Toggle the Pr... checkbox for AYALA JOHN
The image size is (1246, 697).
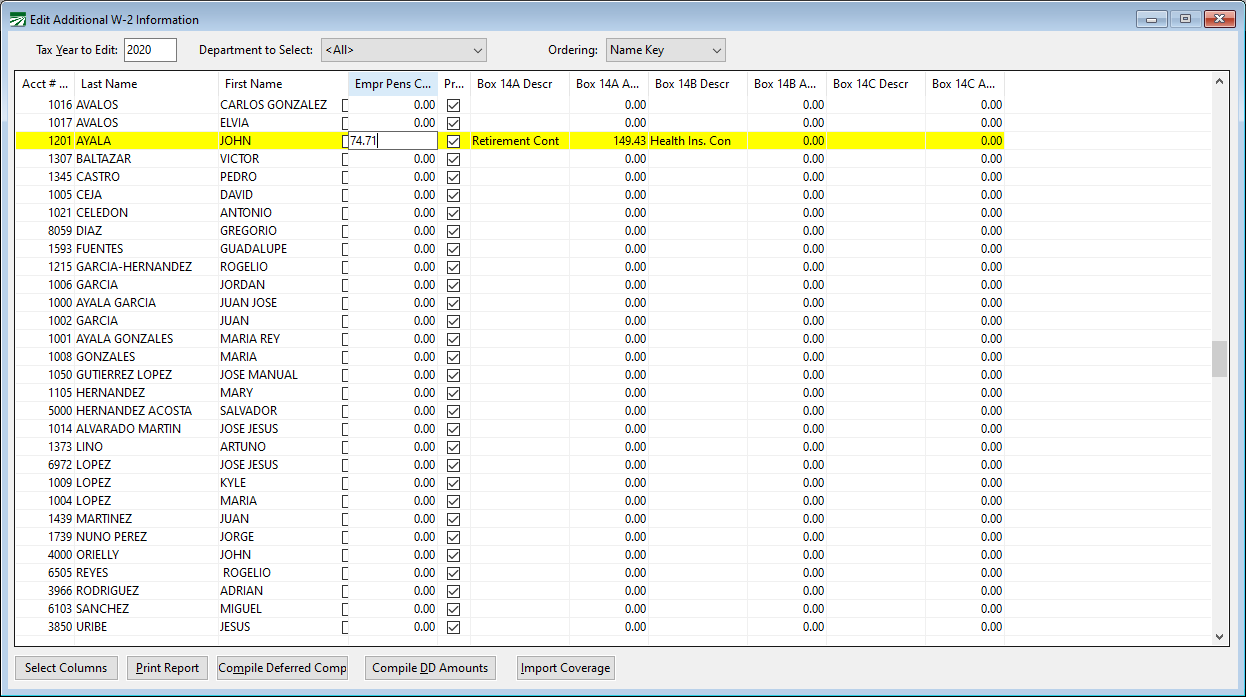tap(453, 141)
